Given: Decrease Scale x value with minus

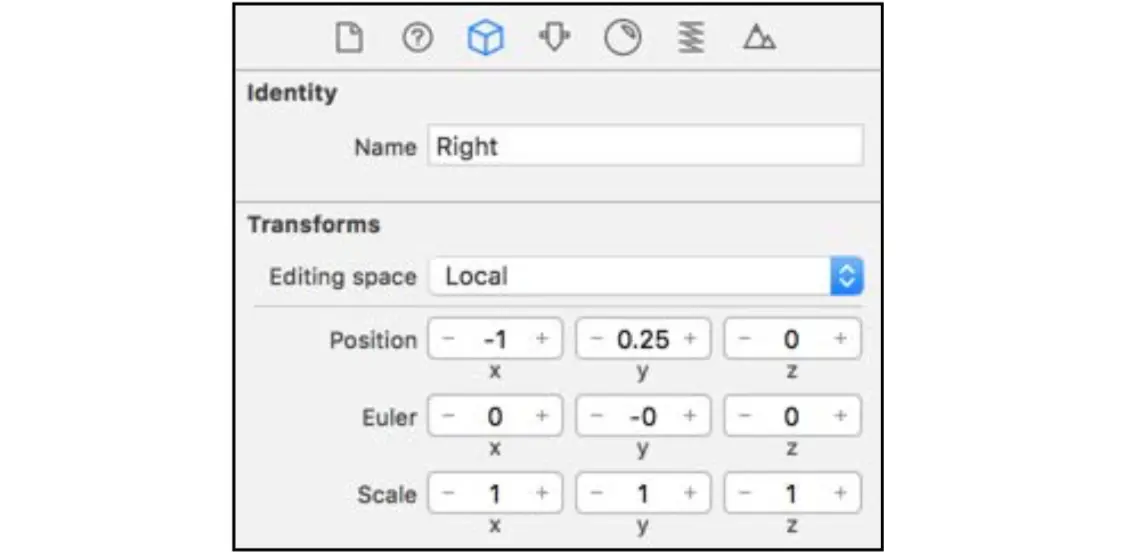Looking at the screenshot, I should [x=448, y=493].
